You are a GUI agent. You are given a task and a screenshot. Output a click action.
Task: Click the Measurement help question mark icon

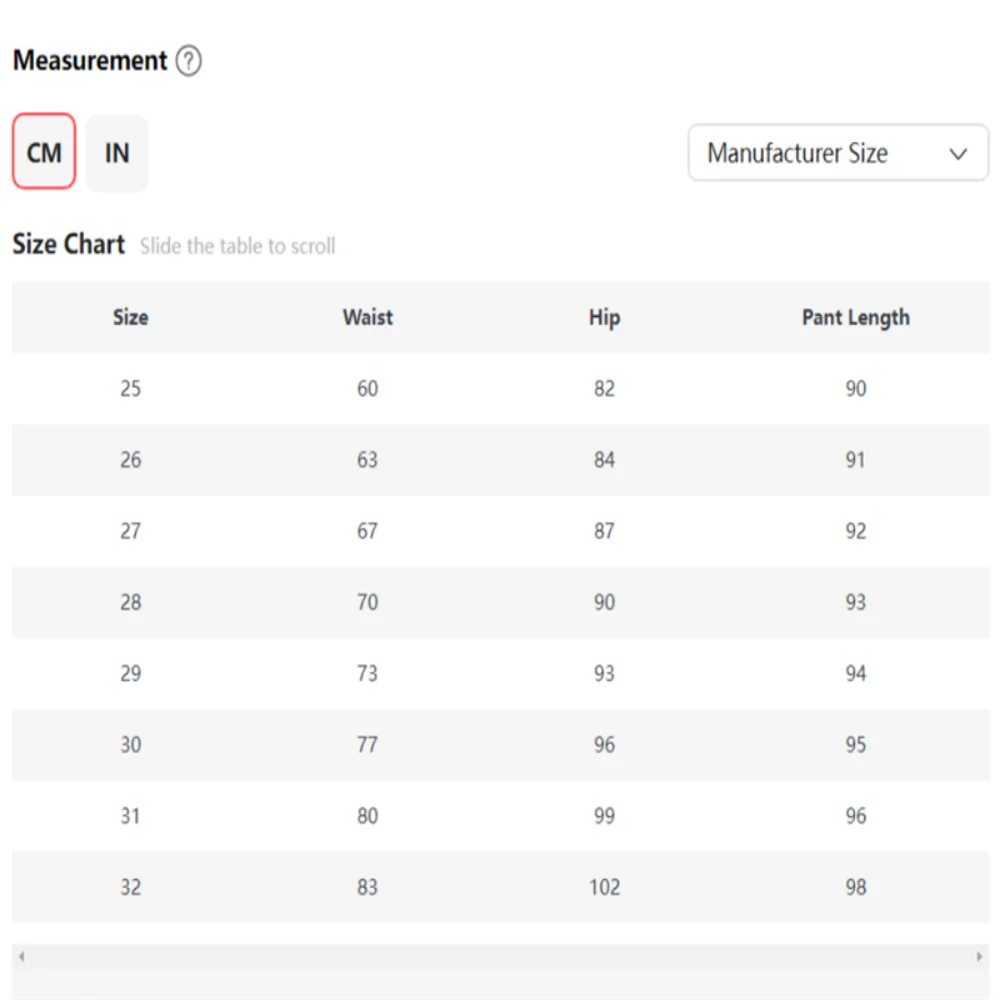[x=189, y=61]
